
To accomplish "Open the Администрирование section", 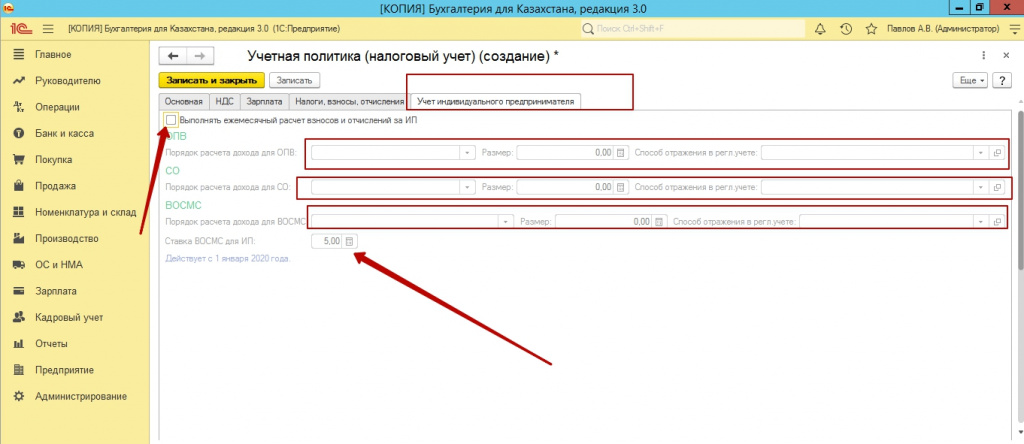I will click(80, 396).
